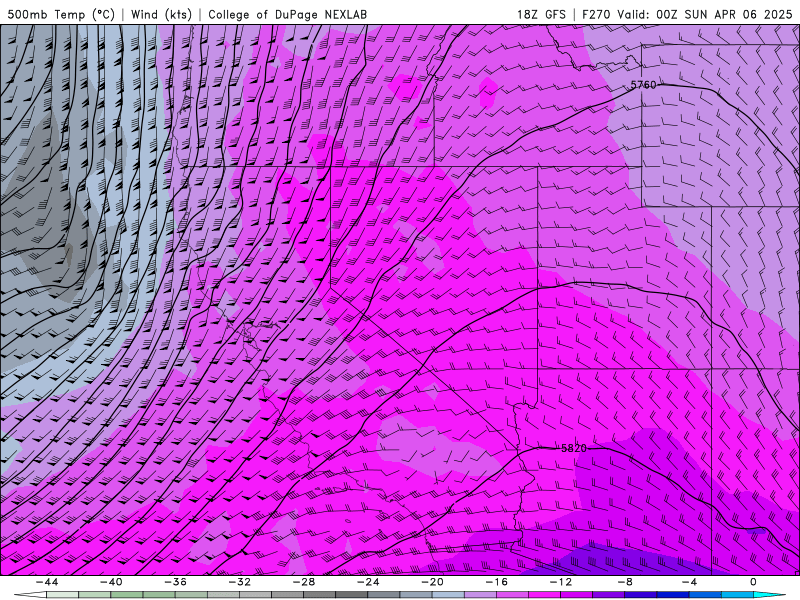Click the 5820 height contour label
This screenshot has height=600, width=800.
(x=573, y=448)
